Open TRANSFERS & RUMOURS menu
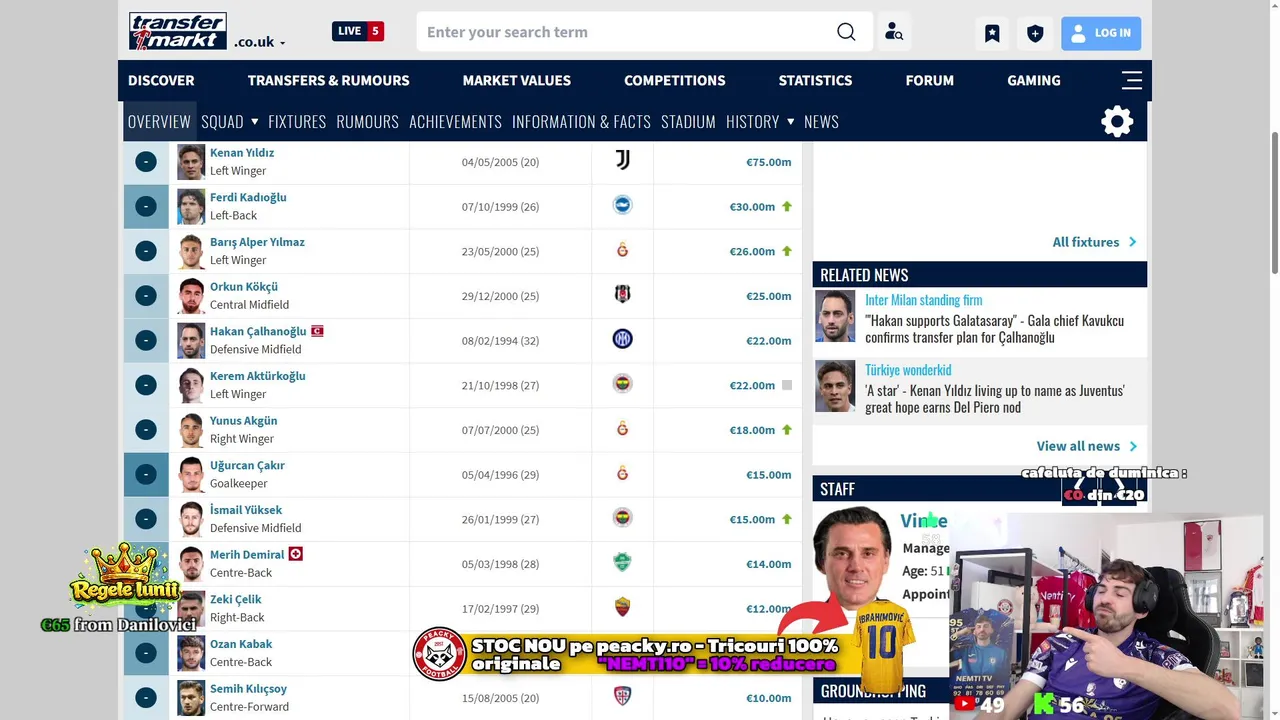The image size is (1280, 720). pyautogui.click(x=328, y=80)
